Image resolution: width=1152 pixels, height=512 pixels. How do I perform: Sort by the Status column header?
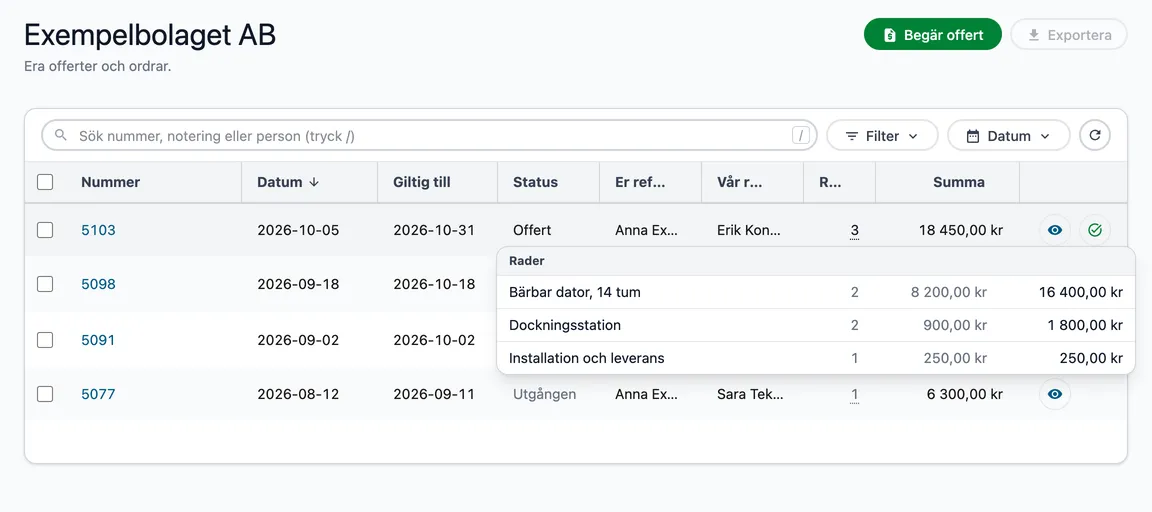tap(535, 182)
